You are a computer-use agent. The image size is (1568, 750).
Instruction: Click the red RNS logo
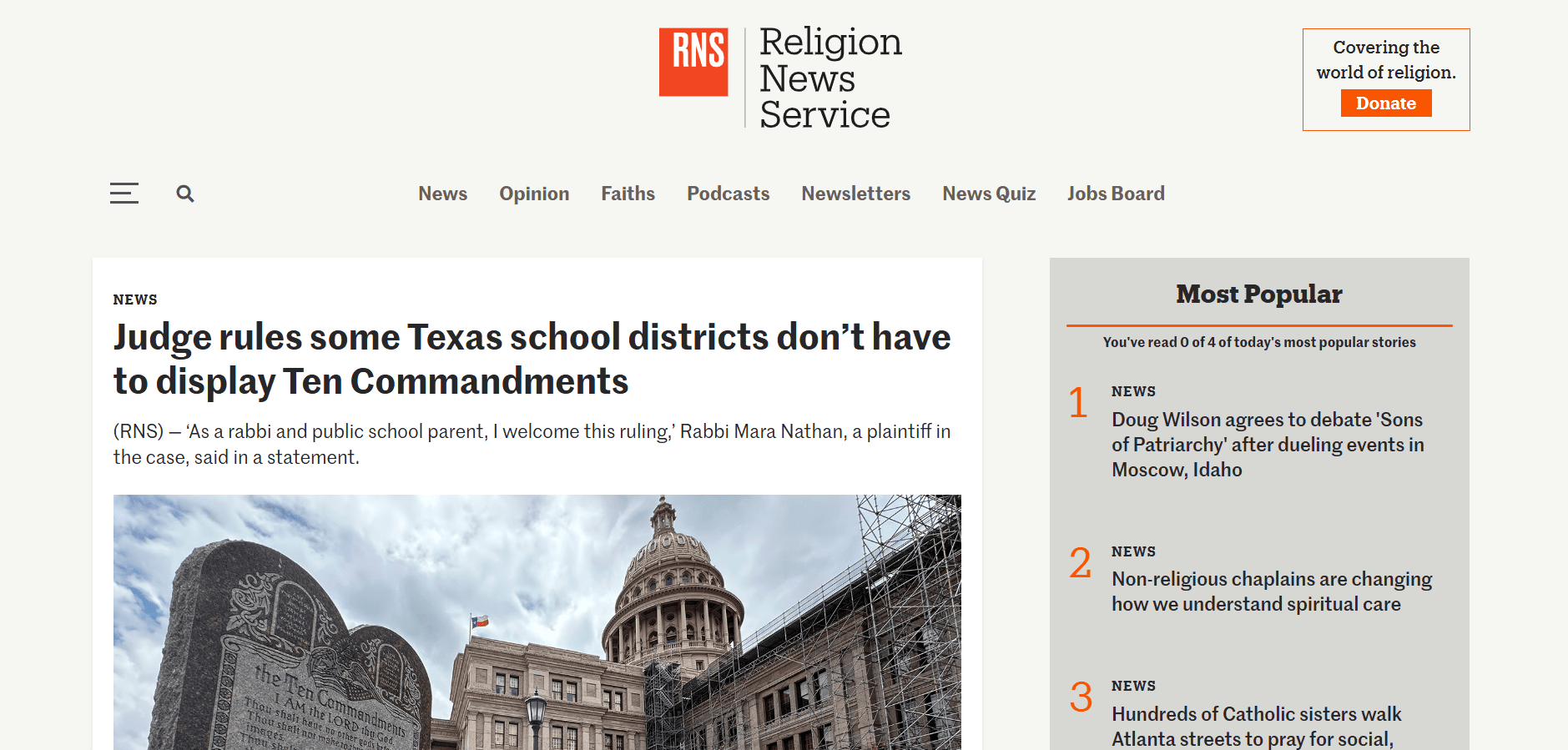693,63
